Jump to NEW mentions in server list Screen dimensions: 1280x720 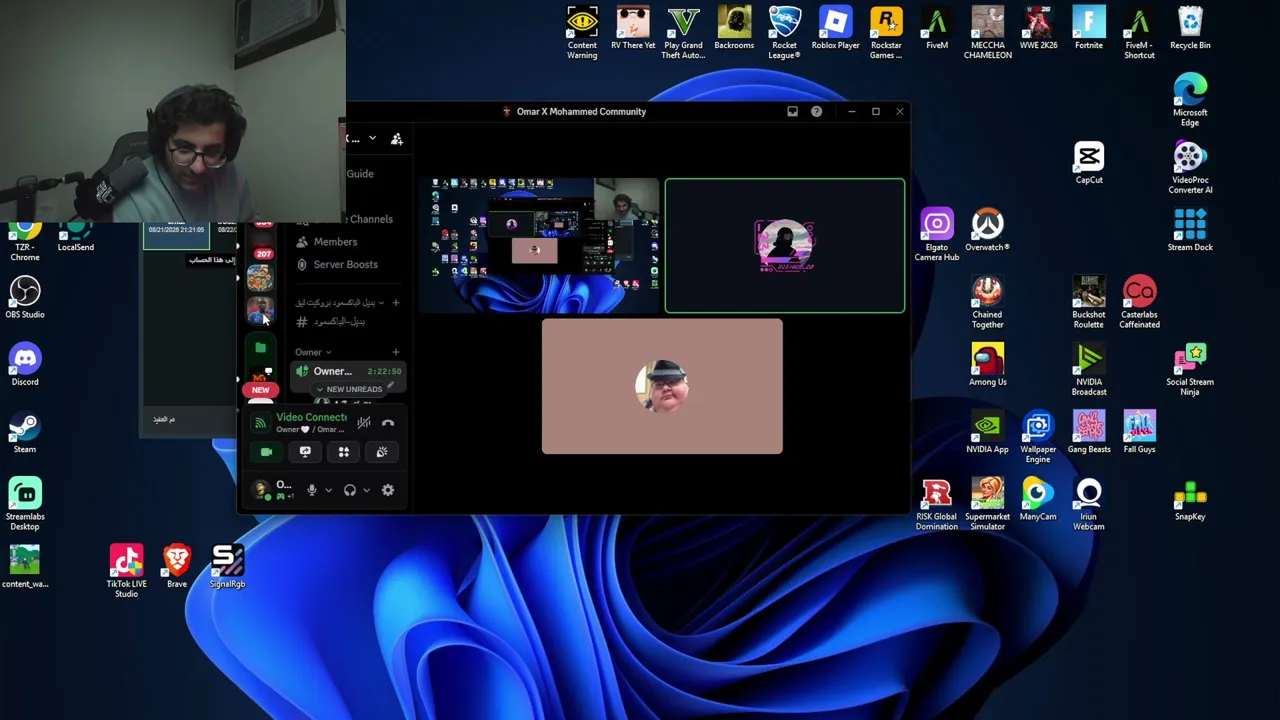tap(260, 390)
